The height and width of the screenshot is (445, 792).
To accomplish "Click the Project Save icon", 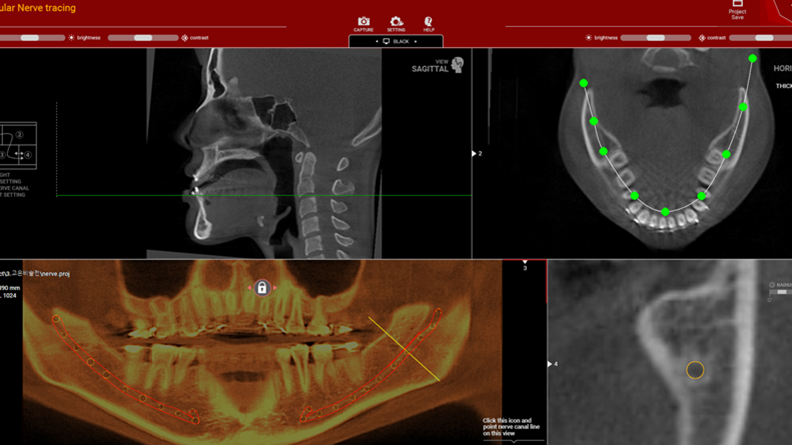I will 737,6.
